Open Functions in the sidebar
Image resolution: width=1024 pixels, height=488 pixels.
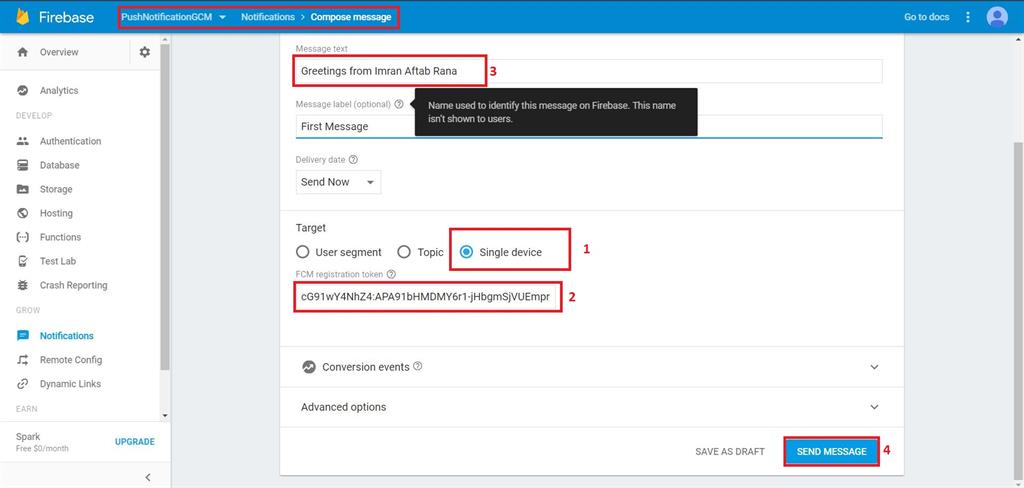click(60, 237)
